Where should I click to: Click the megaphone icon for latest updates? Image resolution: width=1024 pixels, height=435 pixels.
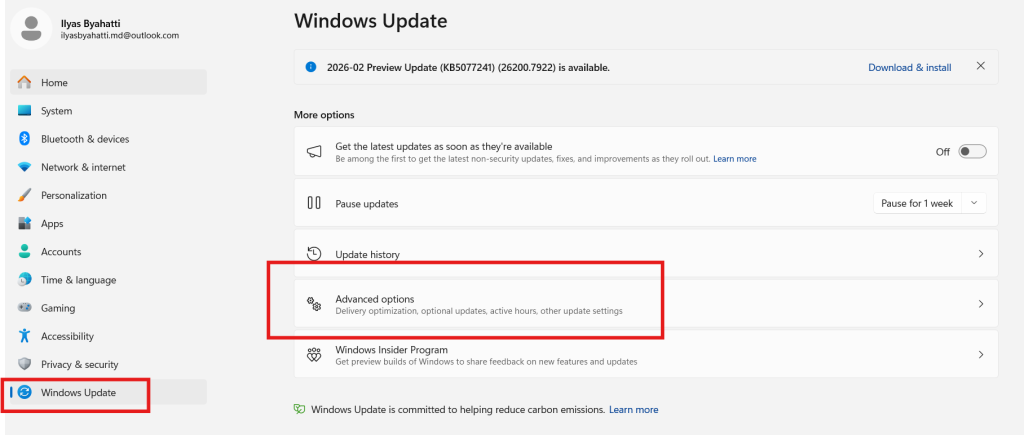(314, 152)
